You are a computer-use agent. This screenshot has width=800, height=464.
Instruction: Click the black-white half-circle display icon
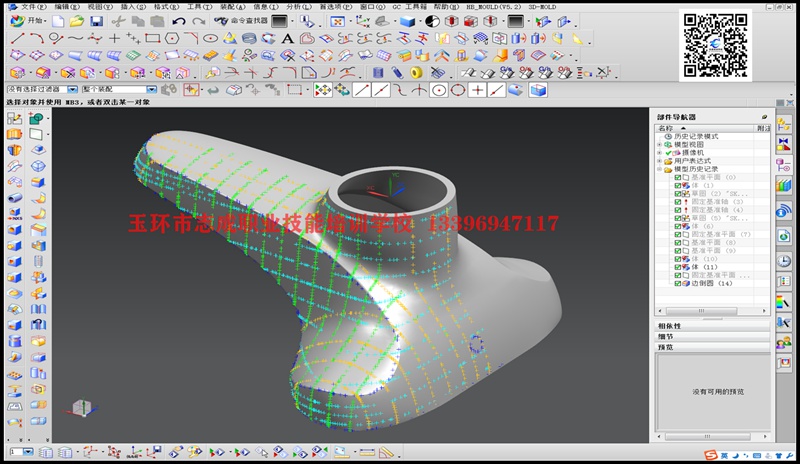coord(432,21)
